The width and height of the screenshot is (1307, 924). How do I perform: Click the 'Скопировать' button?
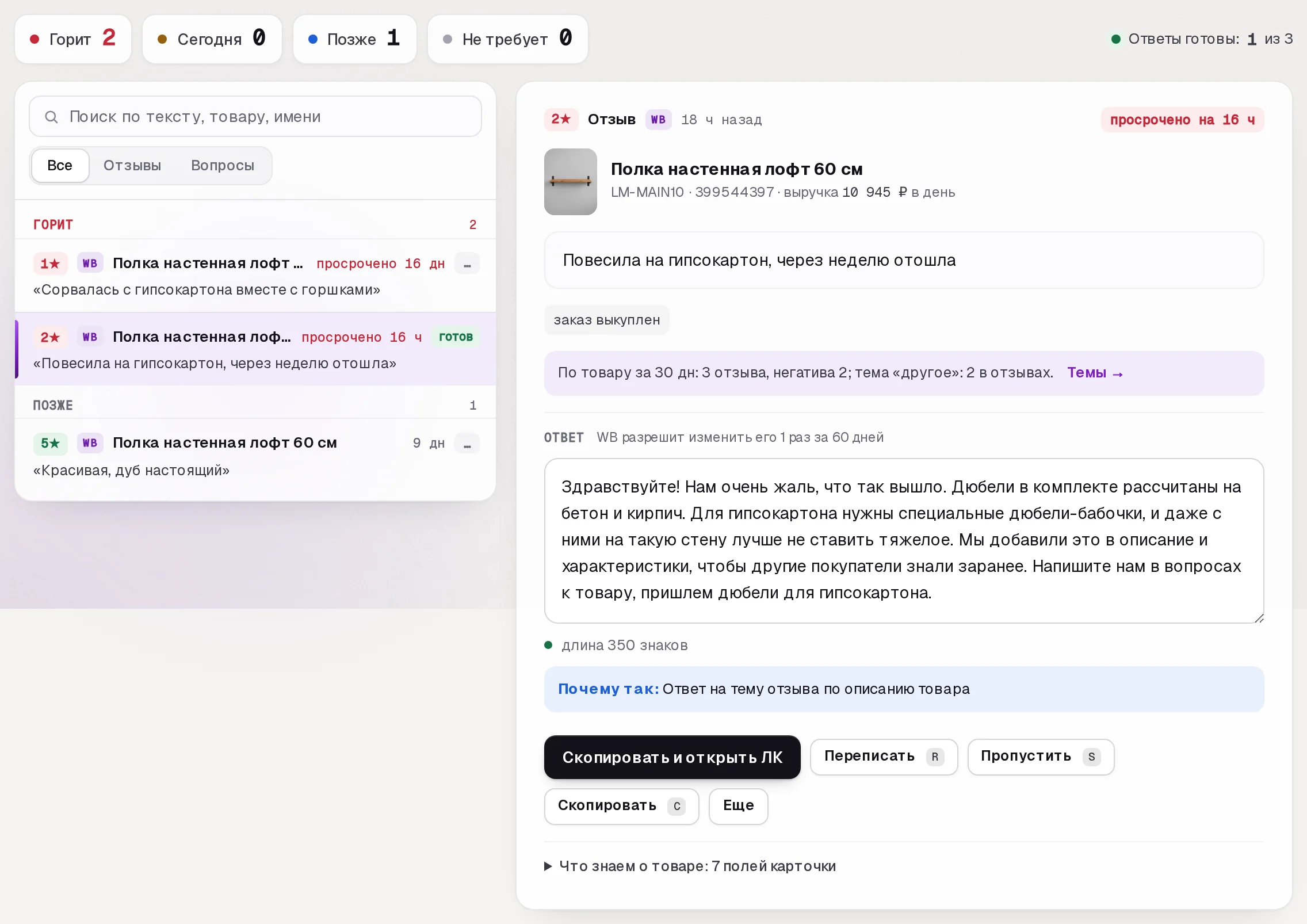[x=622, y=806]
